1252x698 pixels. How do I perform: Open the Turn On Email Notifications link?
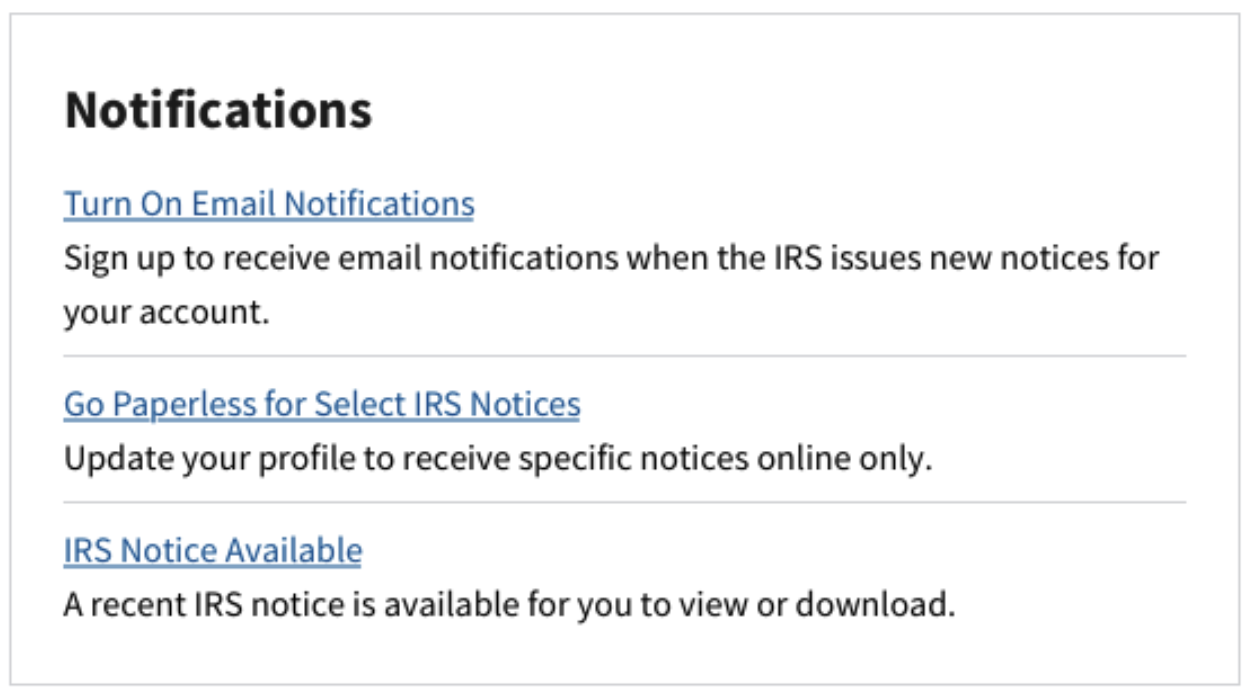point(269,204)
